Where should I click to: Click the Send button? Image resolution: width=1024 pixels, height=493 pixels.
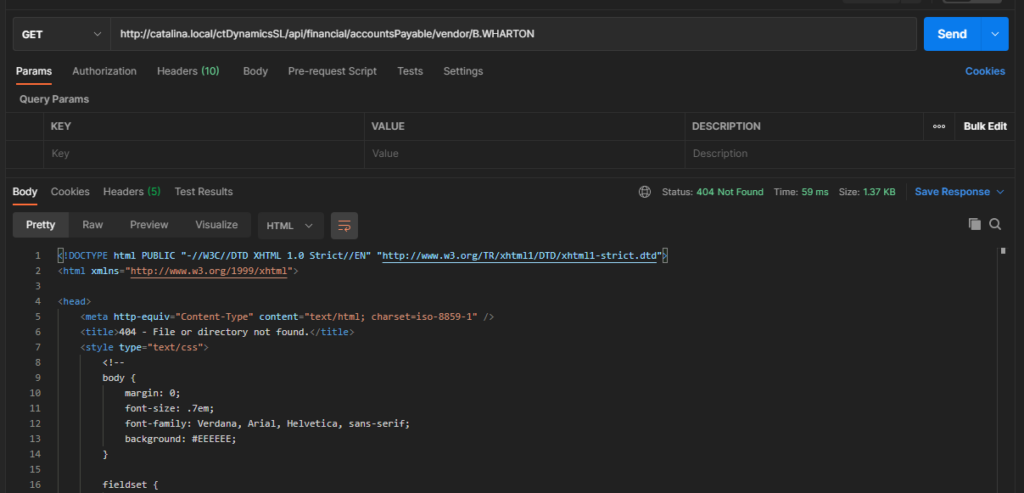(x=952, y=34)
